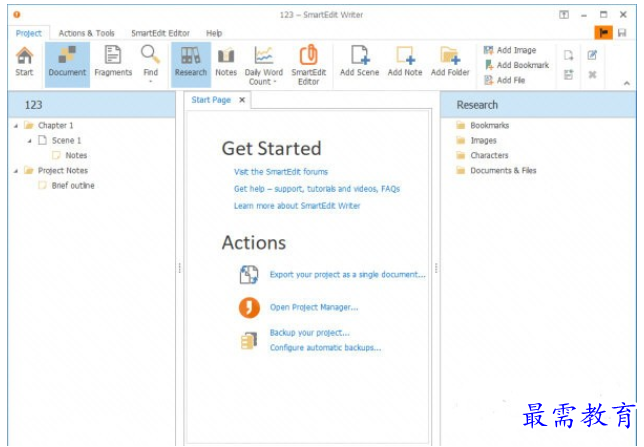
Task: Collapse the Project Notes tree node
Action: coord(16,171)
